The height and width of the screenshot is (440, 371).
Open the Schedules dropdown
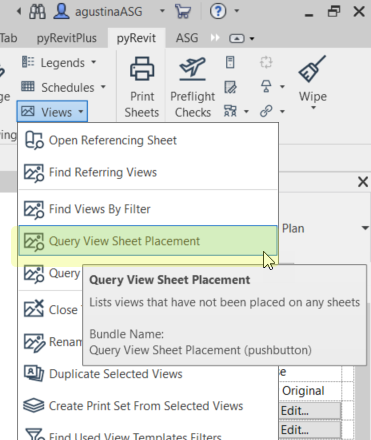63,87
